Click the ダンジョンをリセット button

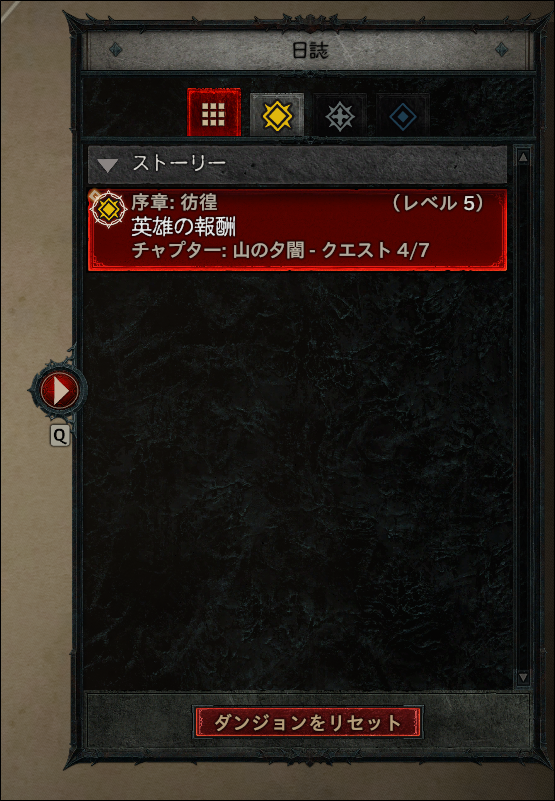308,722
